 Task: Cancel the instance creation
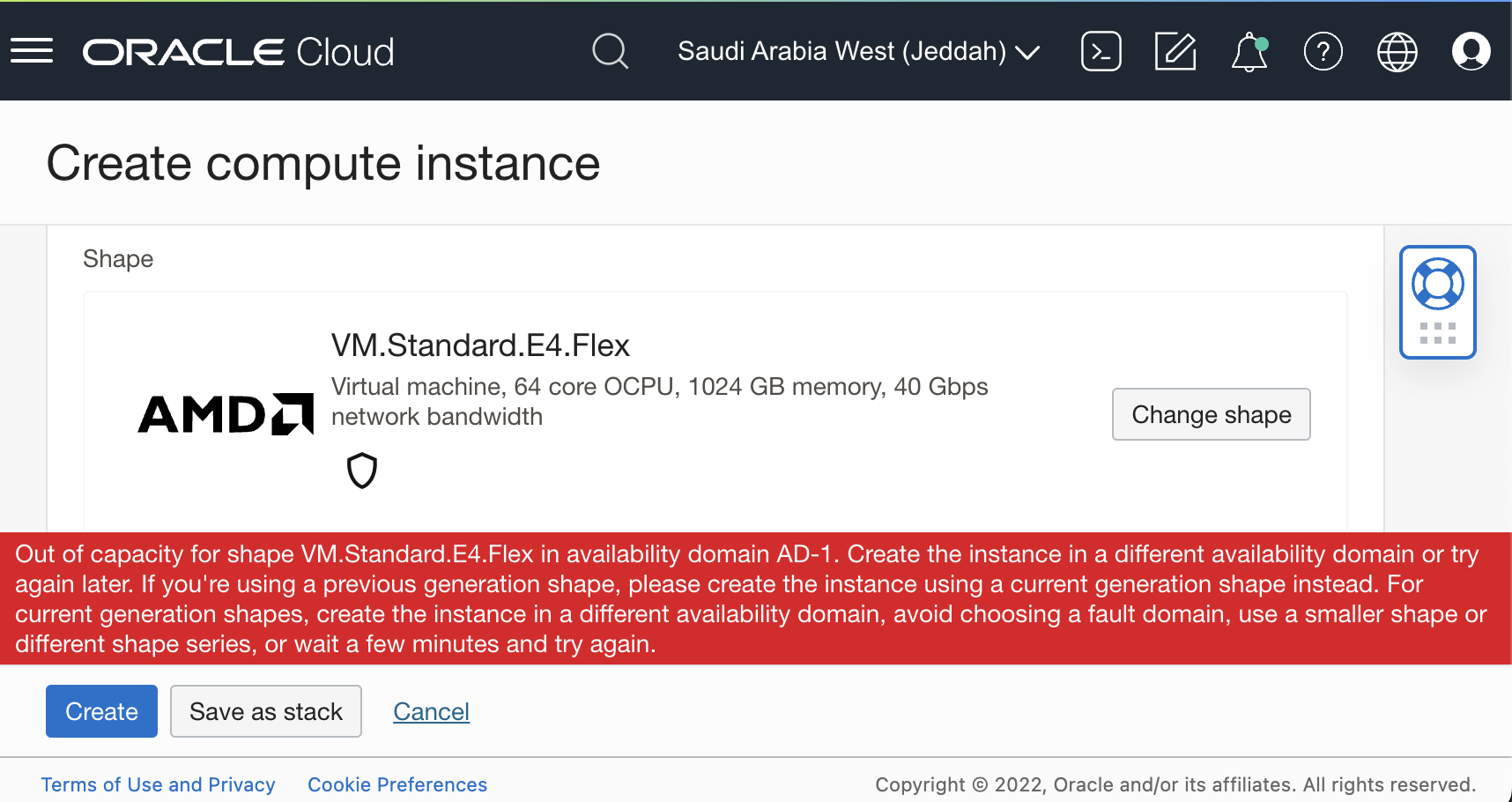coord(431,711)
